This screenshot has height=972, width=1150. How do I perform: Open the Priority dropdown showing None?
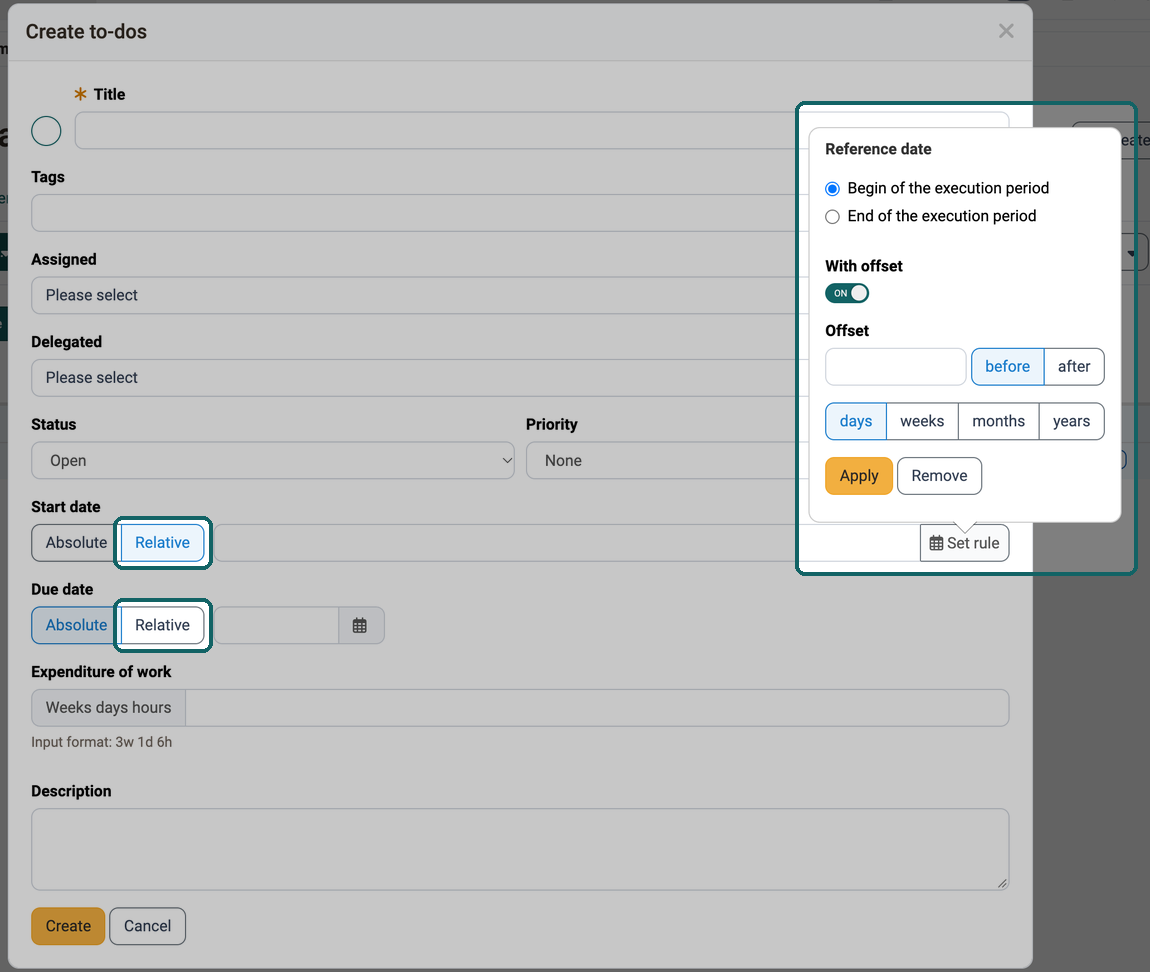point(767,461)
